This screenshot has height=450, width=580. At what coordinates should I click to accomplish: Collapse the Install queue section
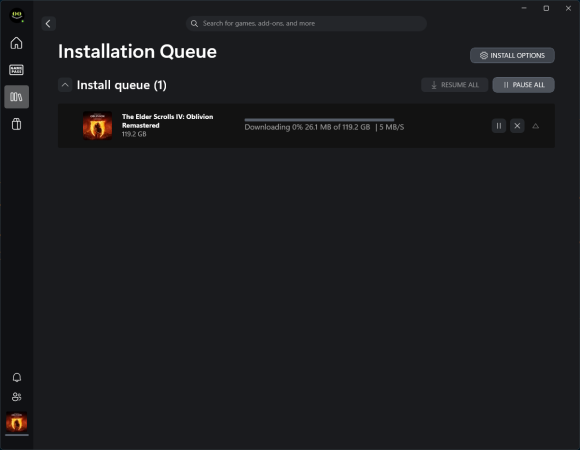65,85
